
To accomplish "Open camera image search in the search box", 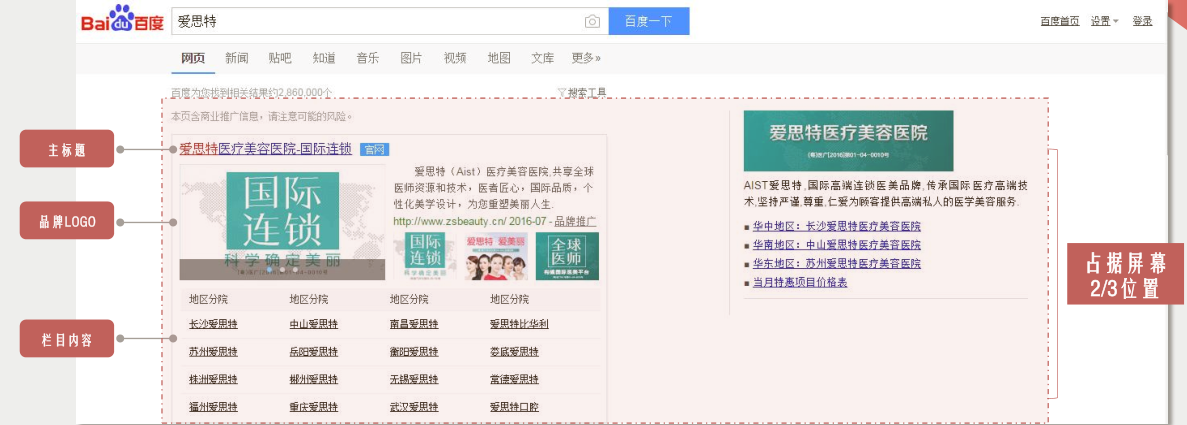I will tap(592, 21).
